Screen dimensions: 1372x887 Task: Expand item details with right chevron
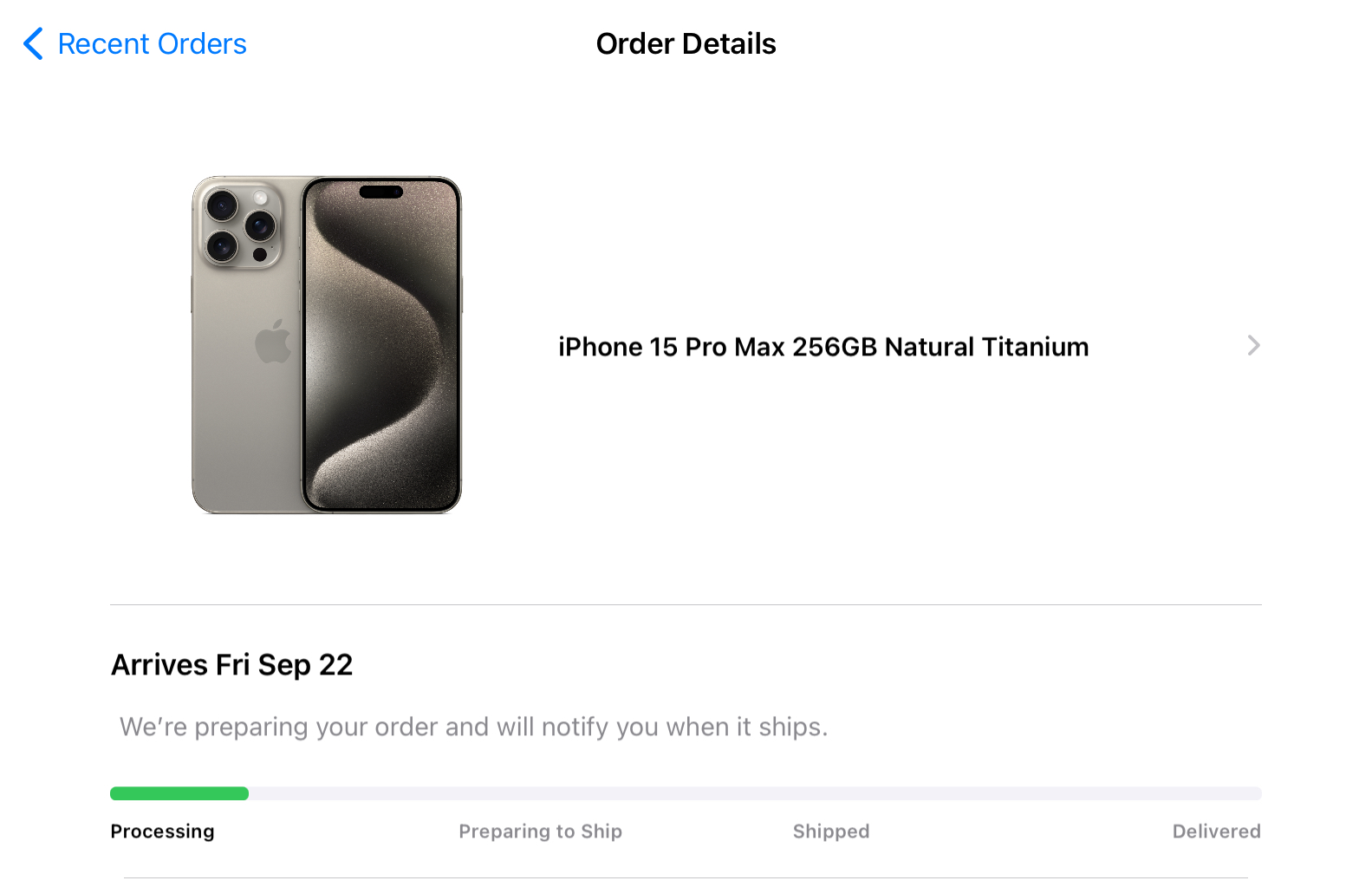point(1253,346)
